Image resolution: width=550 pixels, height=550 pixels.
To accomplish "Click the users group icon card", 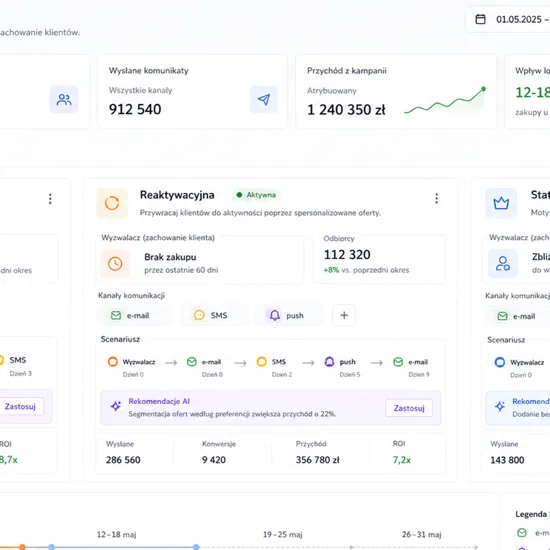I will pos(64,100).
